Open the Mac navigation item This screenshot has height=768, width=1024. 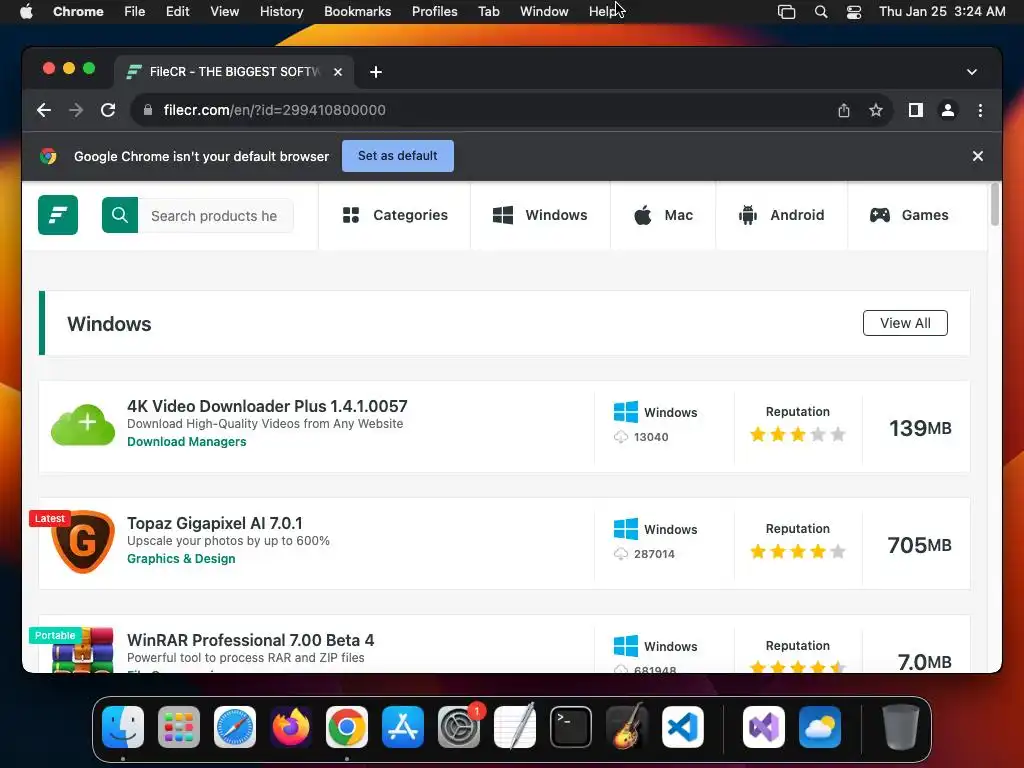[x=663, y=215]
